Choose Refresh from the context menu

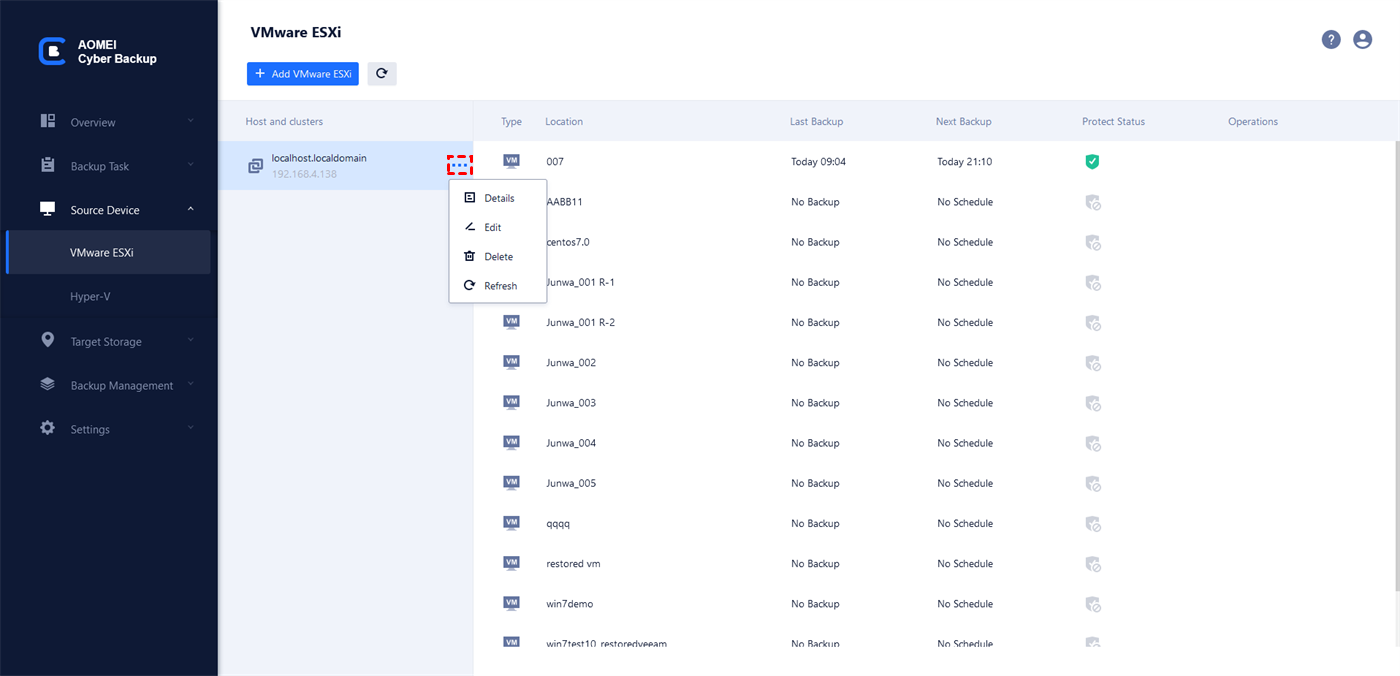[x=498, y=286]
